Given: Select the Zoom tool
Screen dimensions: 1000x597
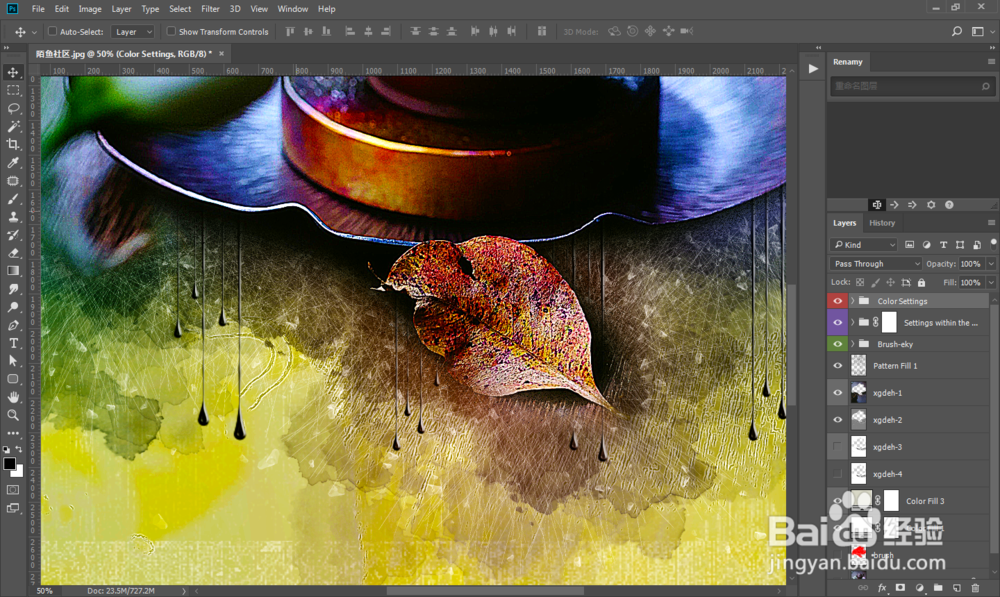Looking at the screenshot, I should click(x=13, y=415).
